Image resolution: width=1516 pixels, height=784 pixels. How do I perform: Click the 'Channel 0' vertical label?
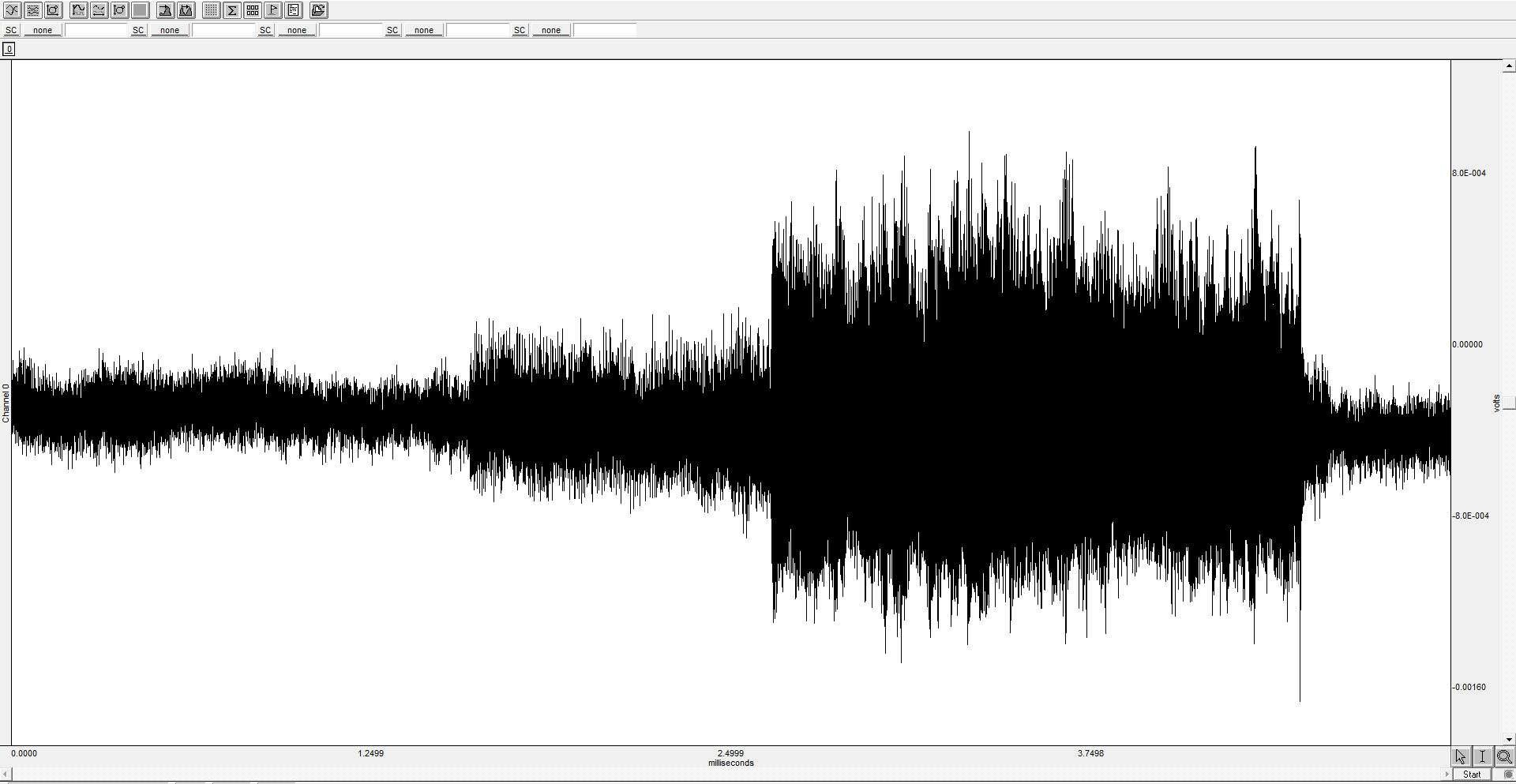6,403
